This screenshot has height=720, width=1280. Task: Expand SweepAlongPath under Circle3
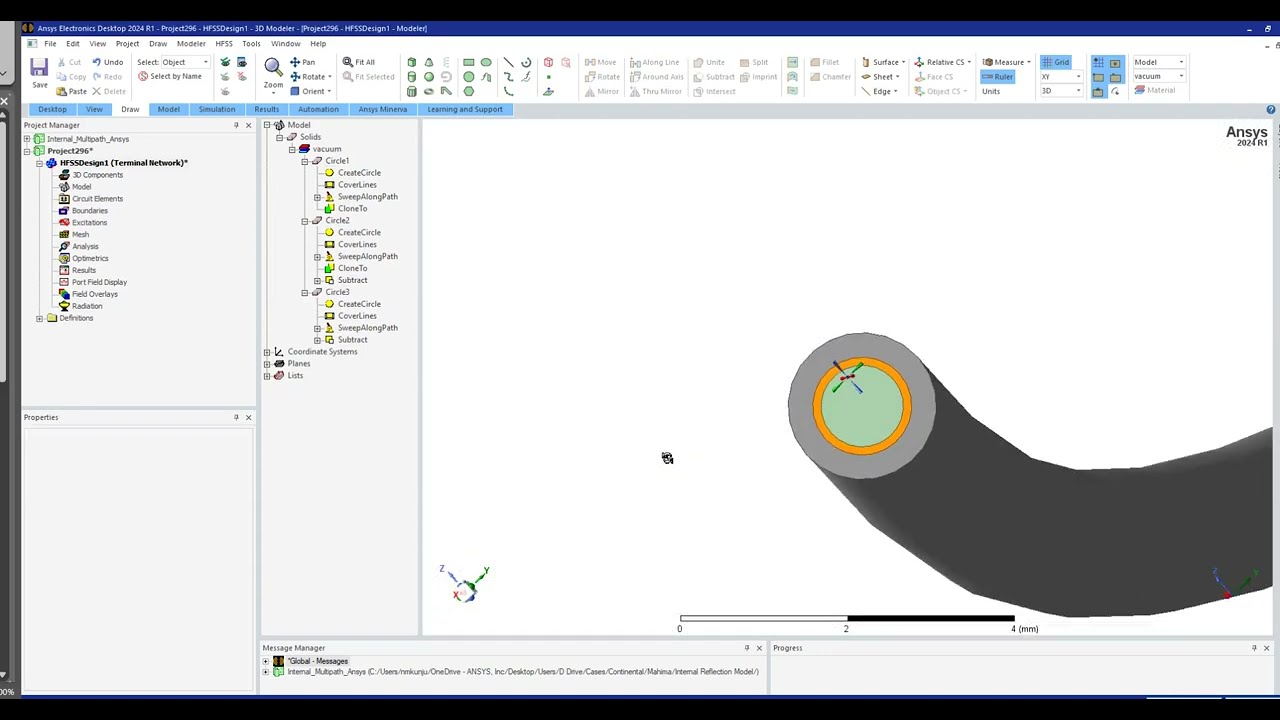coord(318,328)
